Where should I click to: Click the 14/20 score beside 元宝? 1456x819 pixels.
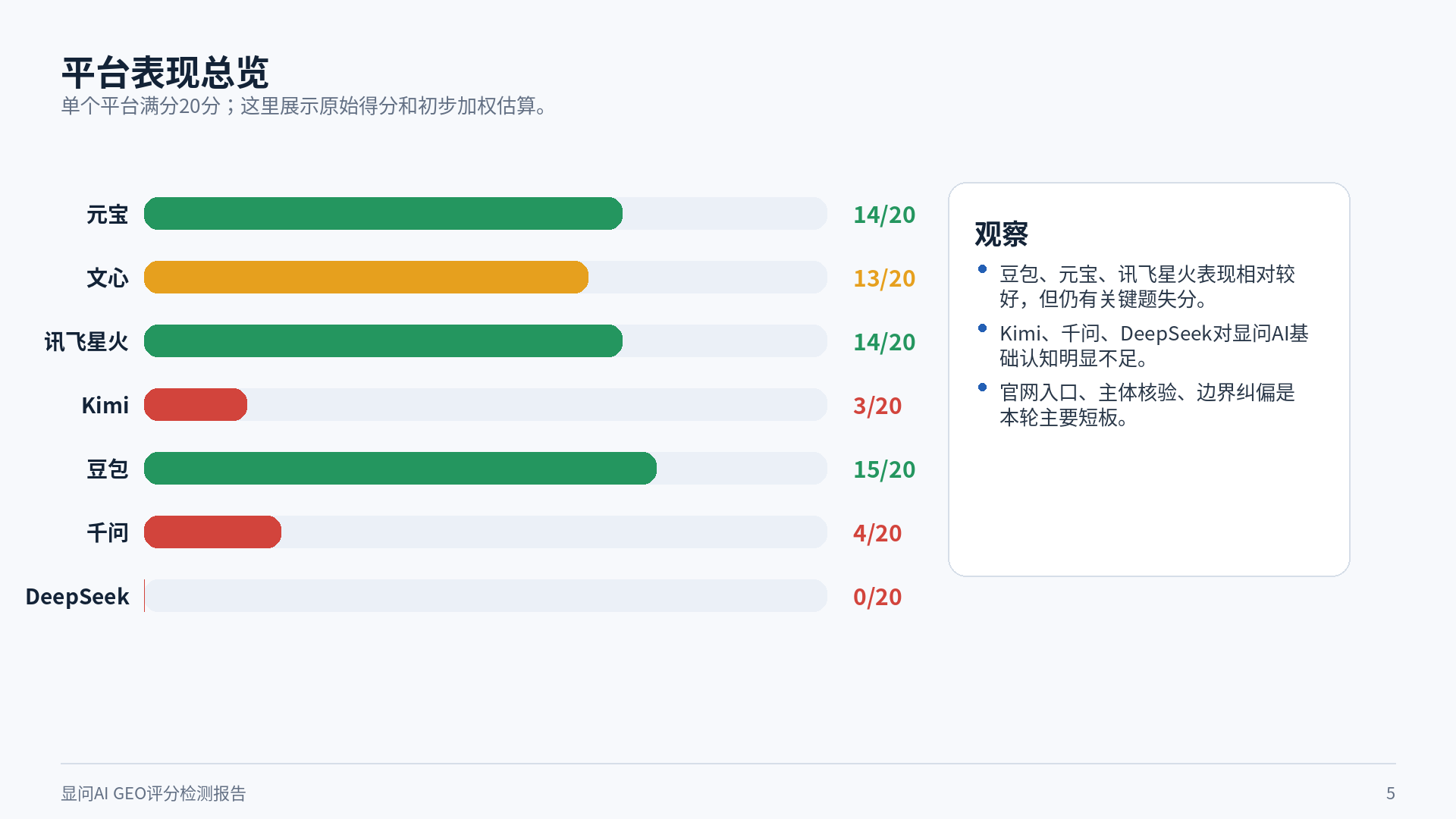(x=884, y=215)
